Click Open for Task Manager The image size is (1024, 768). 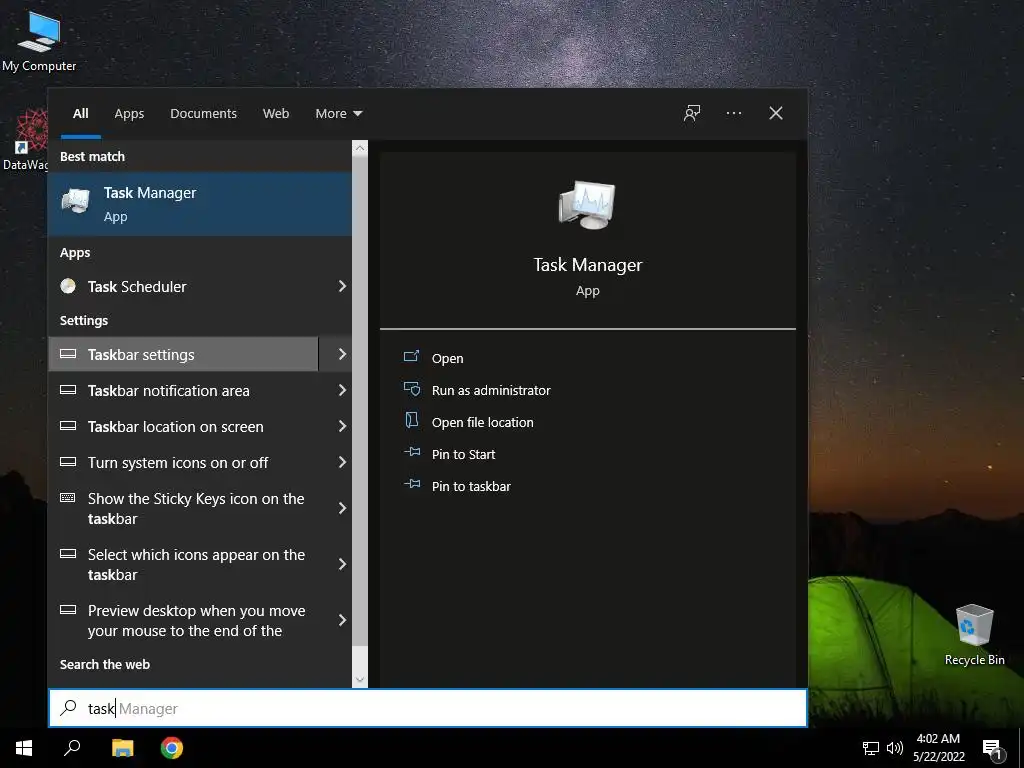[x=447, y=358]
